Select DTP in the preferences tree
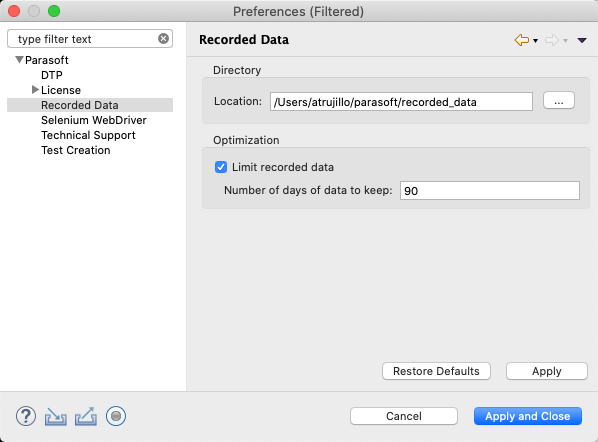The image size is (598, 442). point(51,75)
